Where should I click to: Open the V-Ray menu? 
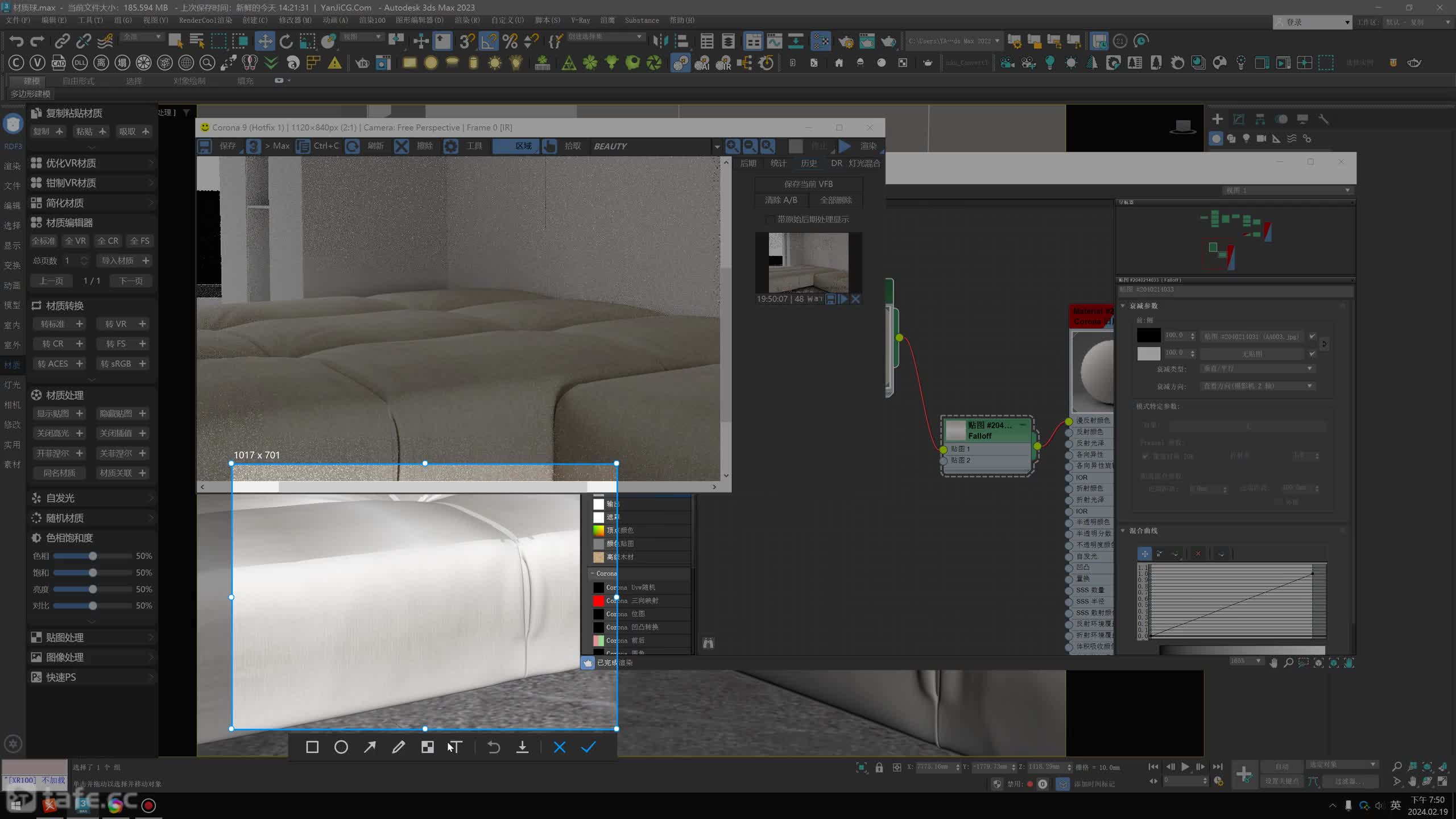[x=580, y=20]
